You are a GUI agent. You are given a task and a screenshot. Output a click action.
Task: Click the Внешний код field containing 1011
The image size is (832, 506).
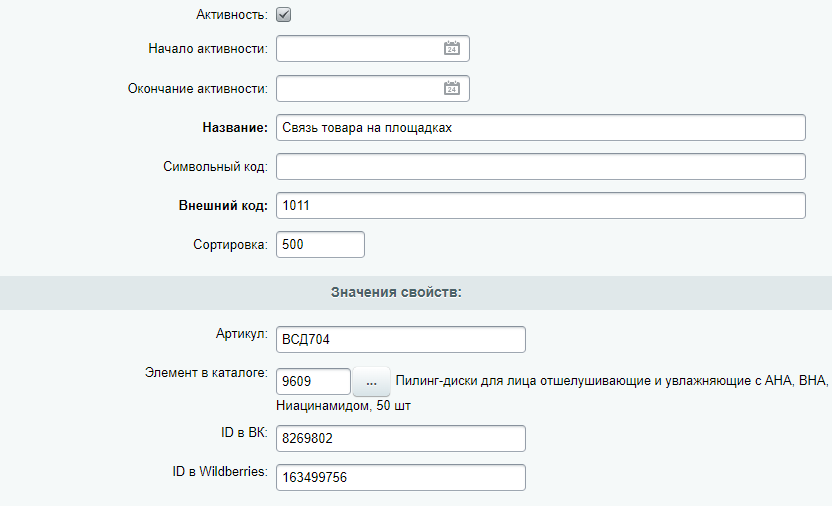540,206
